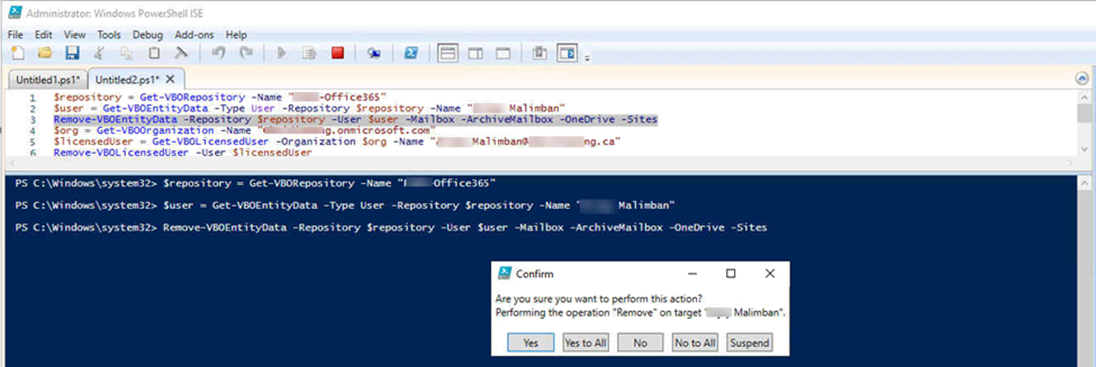
Task: Show Command Window icon
Action: [540, 53]
